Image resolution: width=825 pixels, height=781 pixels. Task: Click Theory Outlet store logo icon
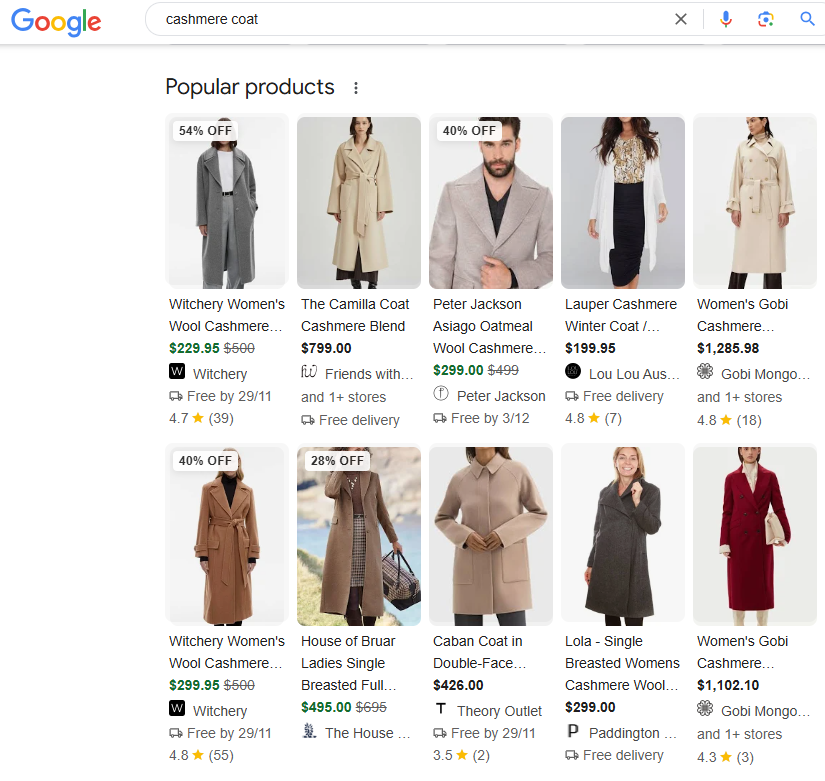point(441,708)
